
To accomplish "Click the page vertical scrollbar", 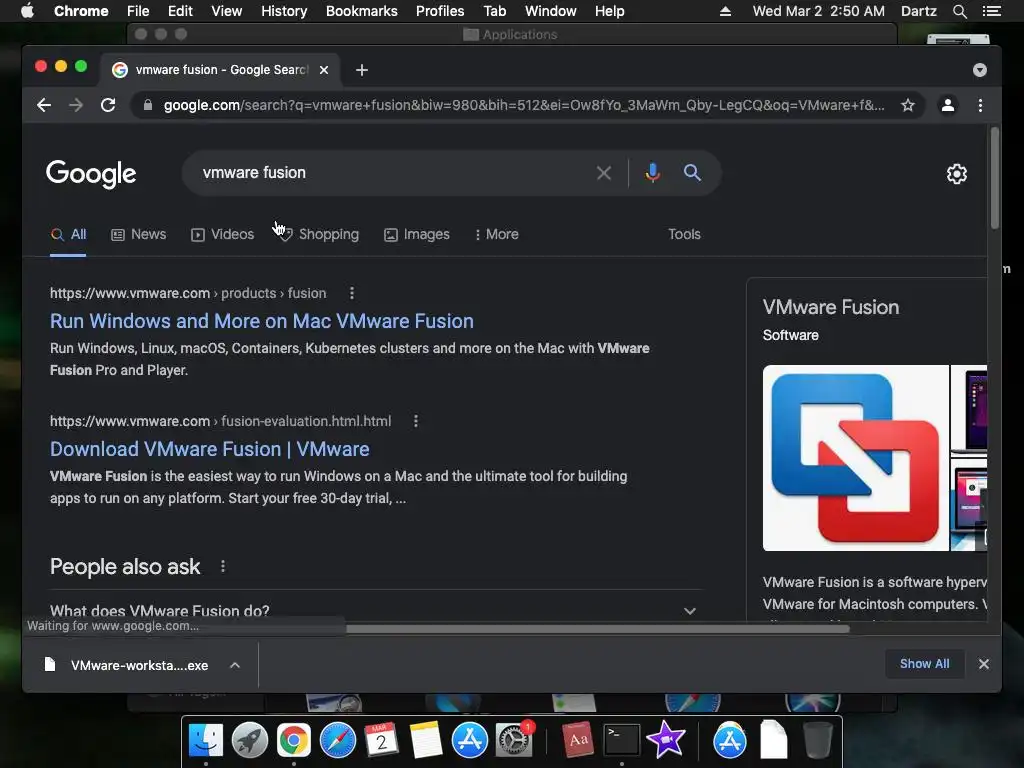I will (x=994, y=178).
